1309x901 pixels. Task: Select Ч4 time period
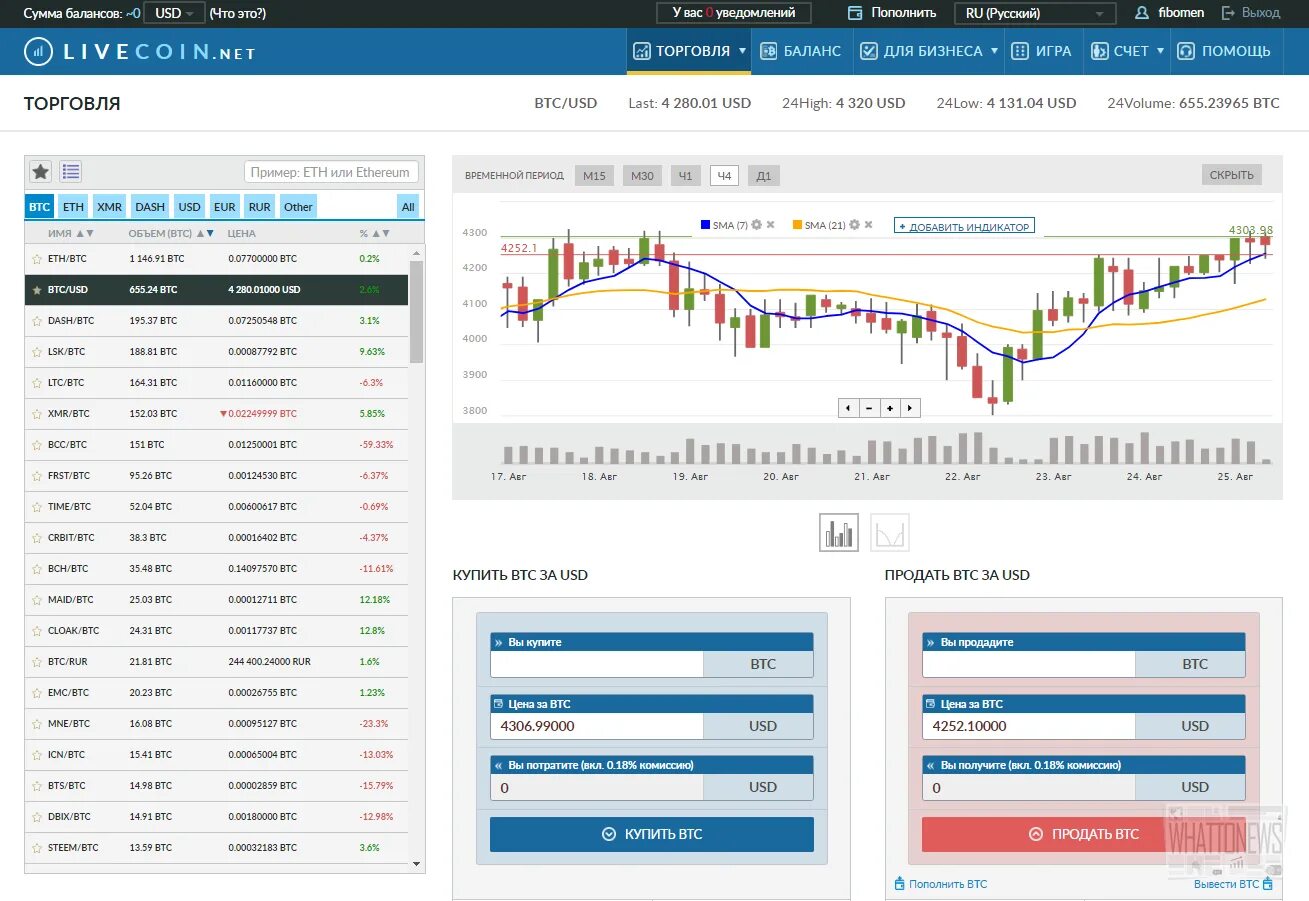725,176
